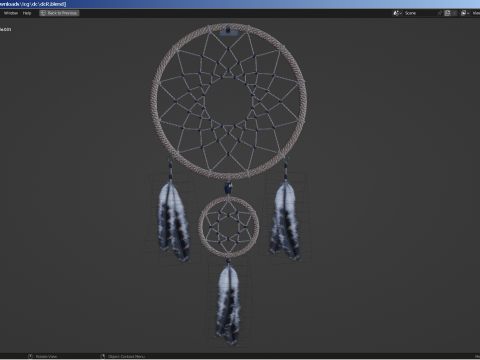
Task: Toggle the scene pin icon
Action: [440, 13]
